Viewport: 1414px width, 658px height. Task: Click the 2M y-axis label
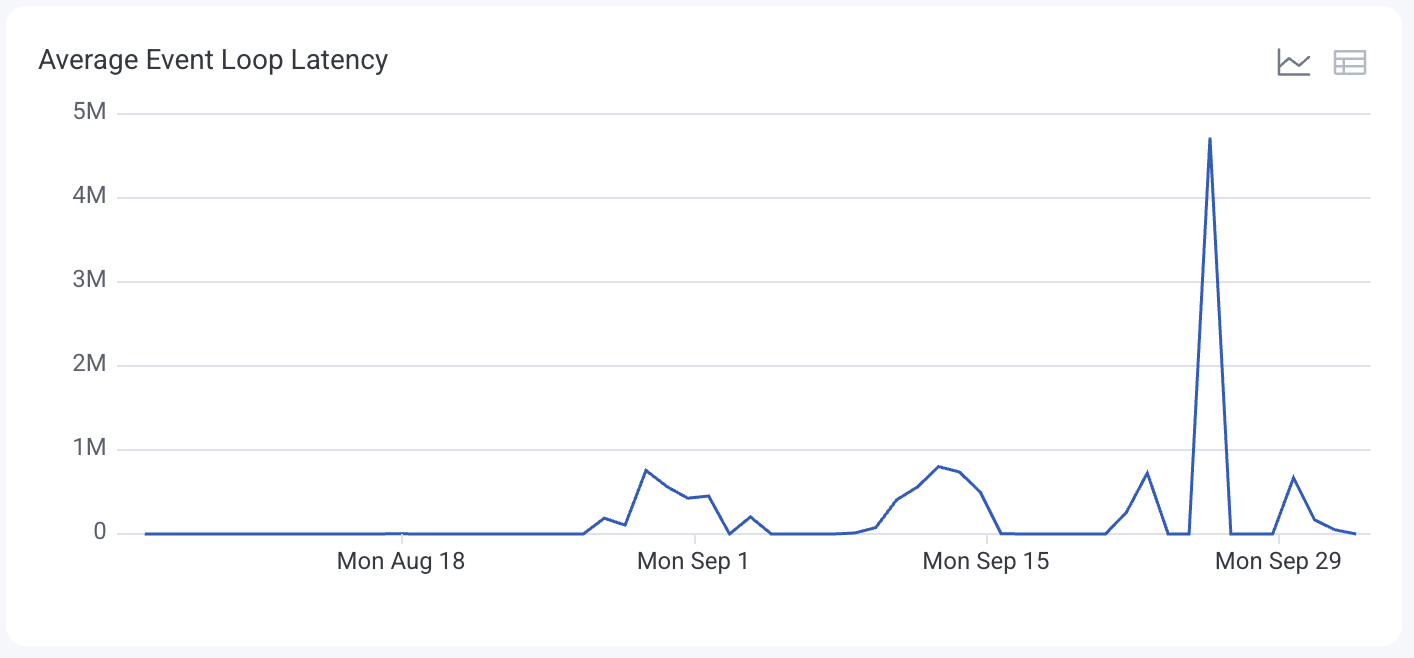[x=90, y=364]
